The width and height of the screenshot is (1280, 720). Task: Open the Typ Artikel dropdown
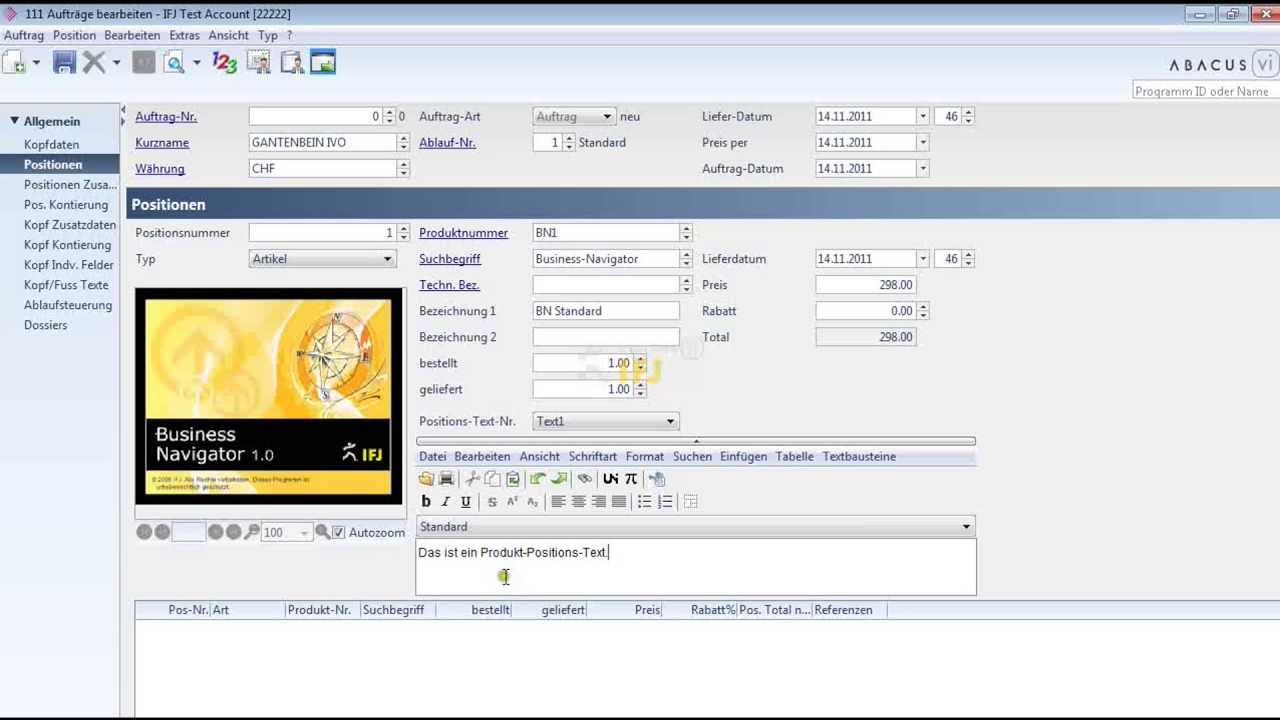(x=387, y=259)
